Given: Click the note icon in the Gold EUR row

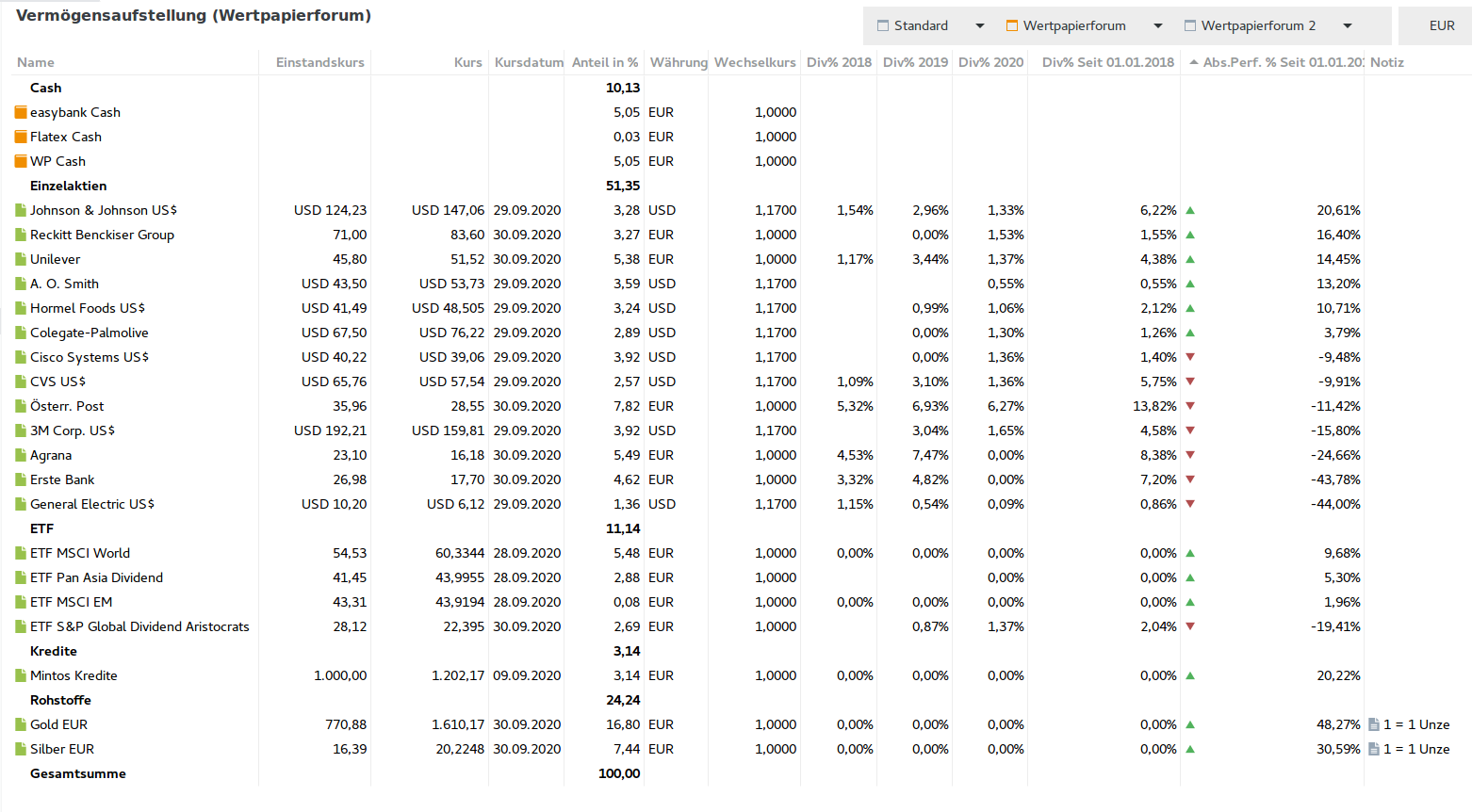Looking at the screenshot, I should (1374, 724).
